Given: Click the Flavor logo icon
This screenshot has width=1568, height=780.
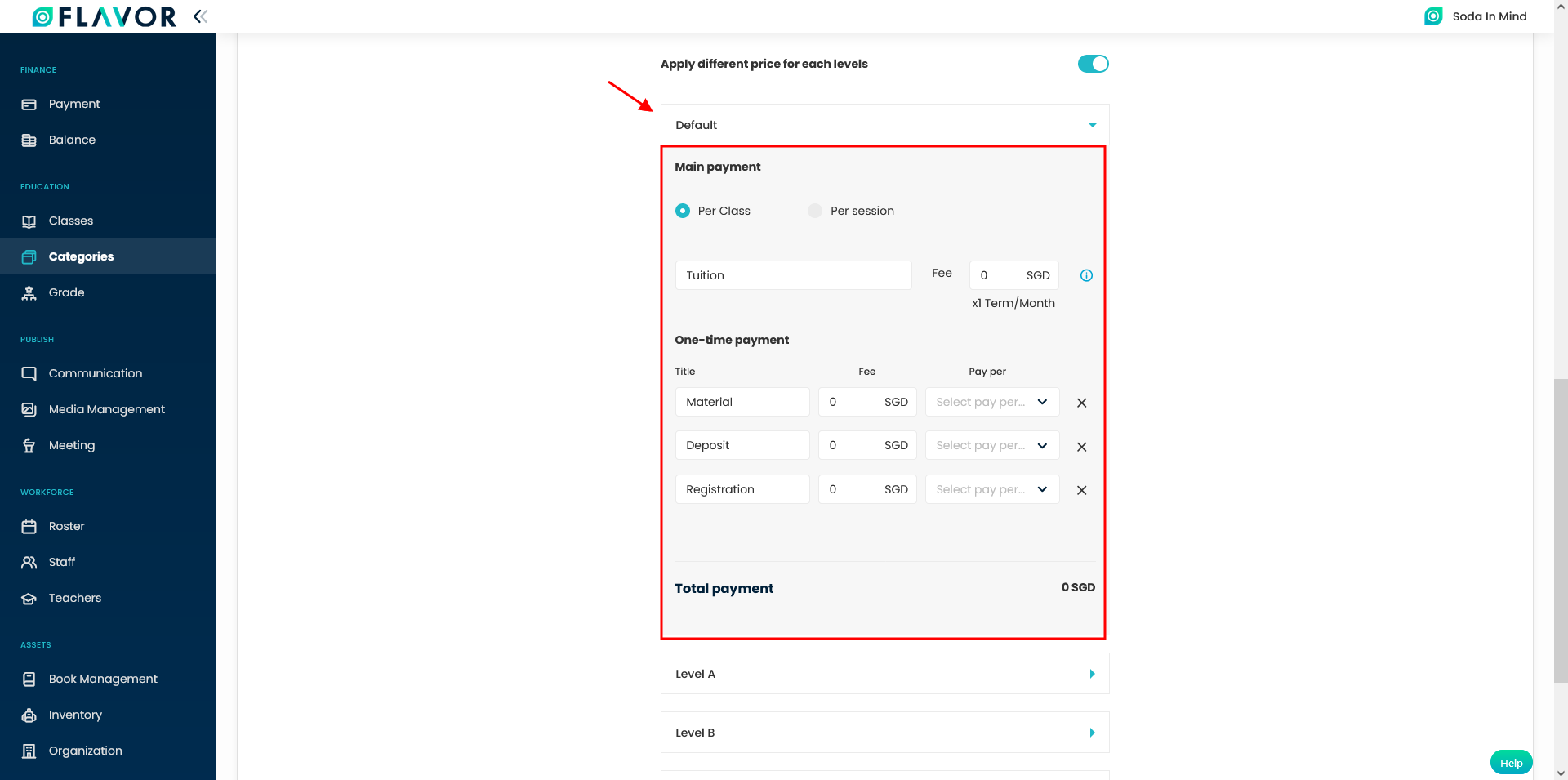Looking at the screenshot, I should pos(42,16).
